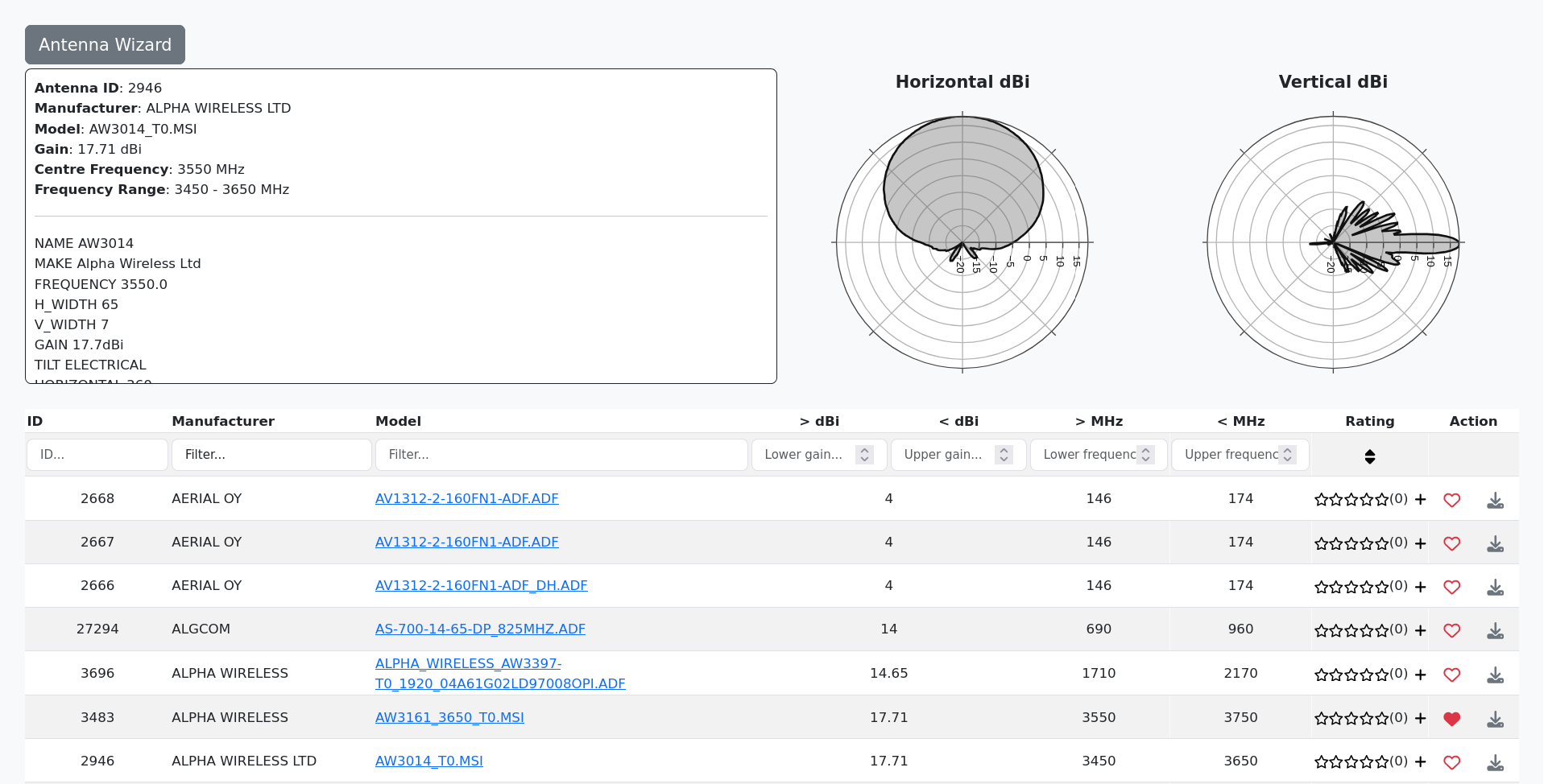This screenshot has height=784, width=1544.
Task: Add rating for antenna 2666 plus icon
Action: [1421, 587]
